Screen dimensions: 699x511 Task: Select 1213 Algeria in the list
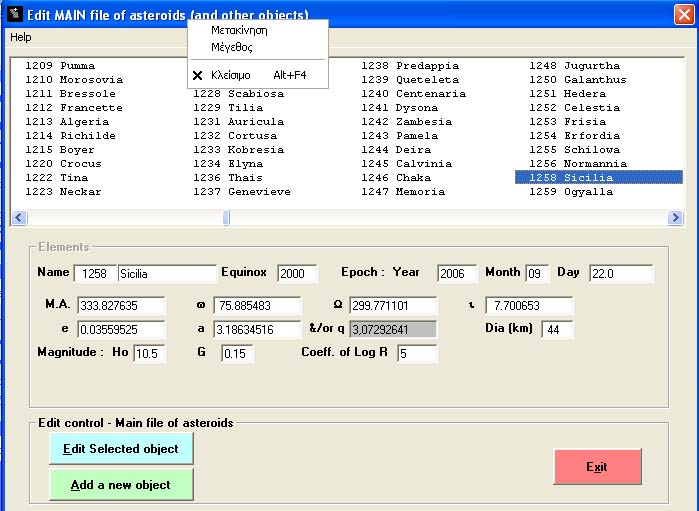click(x=67, y=122)
